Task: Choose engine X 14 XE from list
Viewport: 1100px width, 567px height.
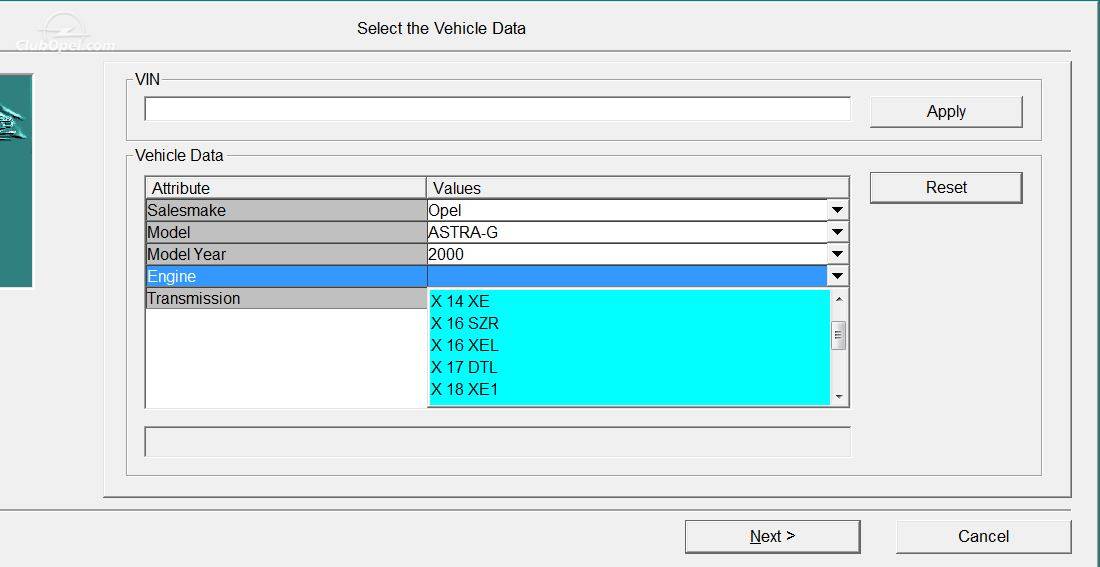Action: coord(629,302)
